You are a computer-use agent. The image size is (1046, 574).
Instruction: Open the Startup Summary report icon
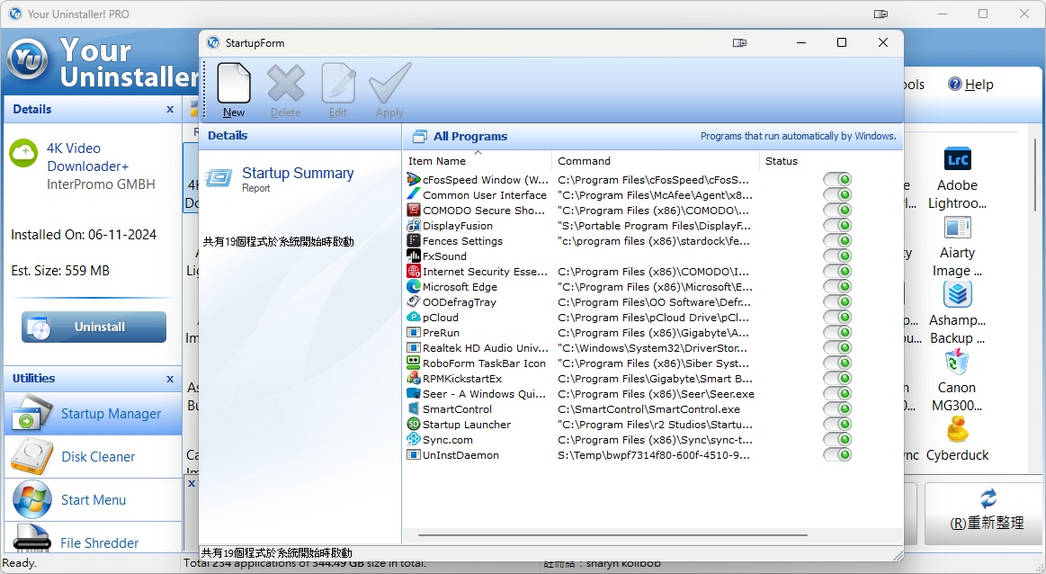[x=219, y=178]
